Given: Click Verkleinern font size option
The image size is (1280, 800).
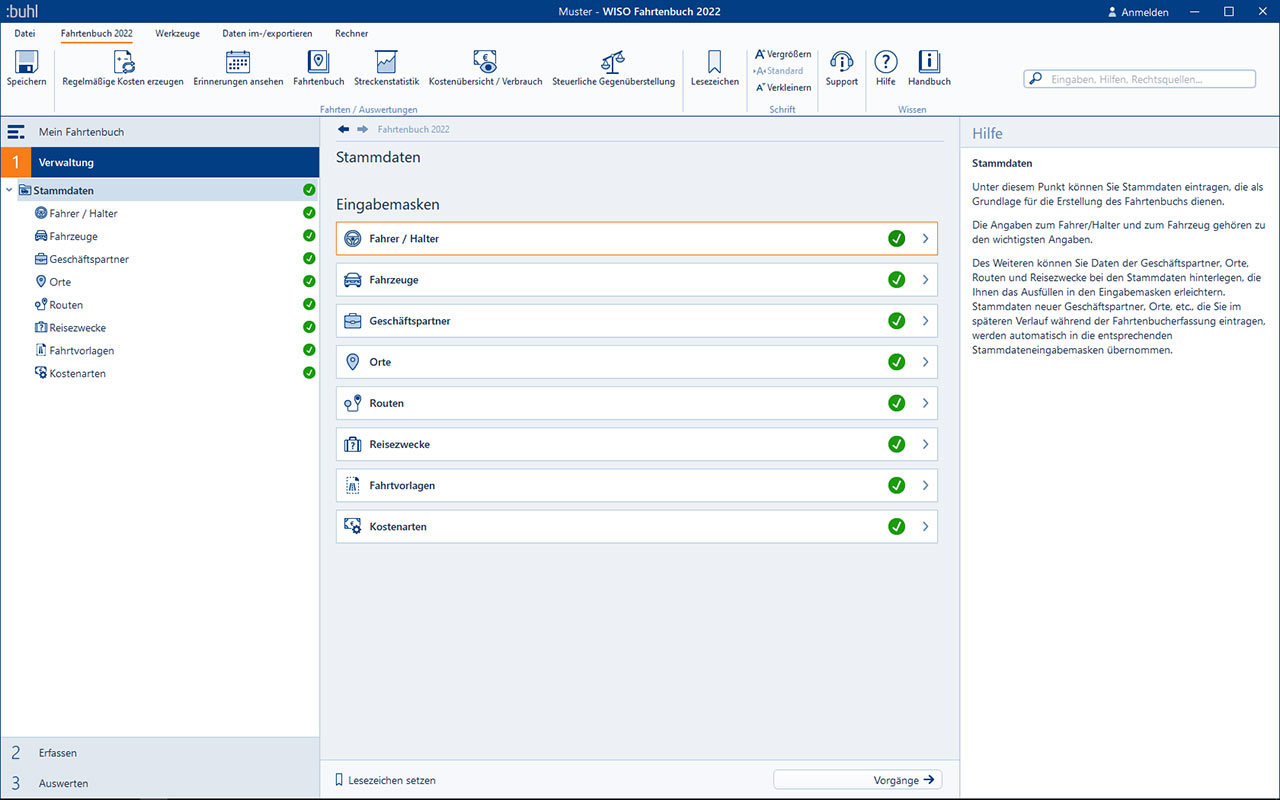Looking at the screenshot, I should click(x=783, y=88).
